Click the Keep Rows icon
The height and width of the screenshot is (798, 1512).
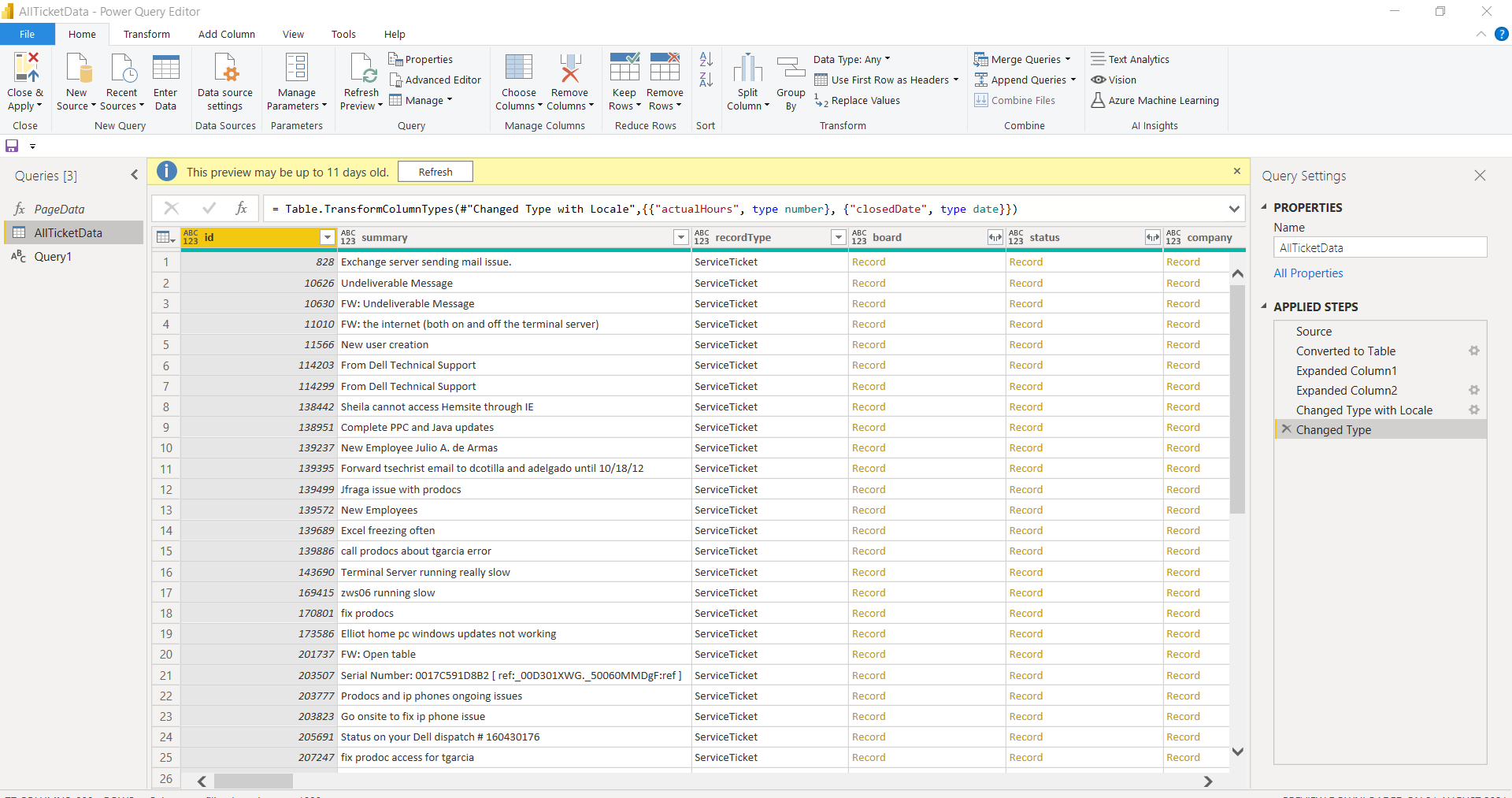point(624,68)
